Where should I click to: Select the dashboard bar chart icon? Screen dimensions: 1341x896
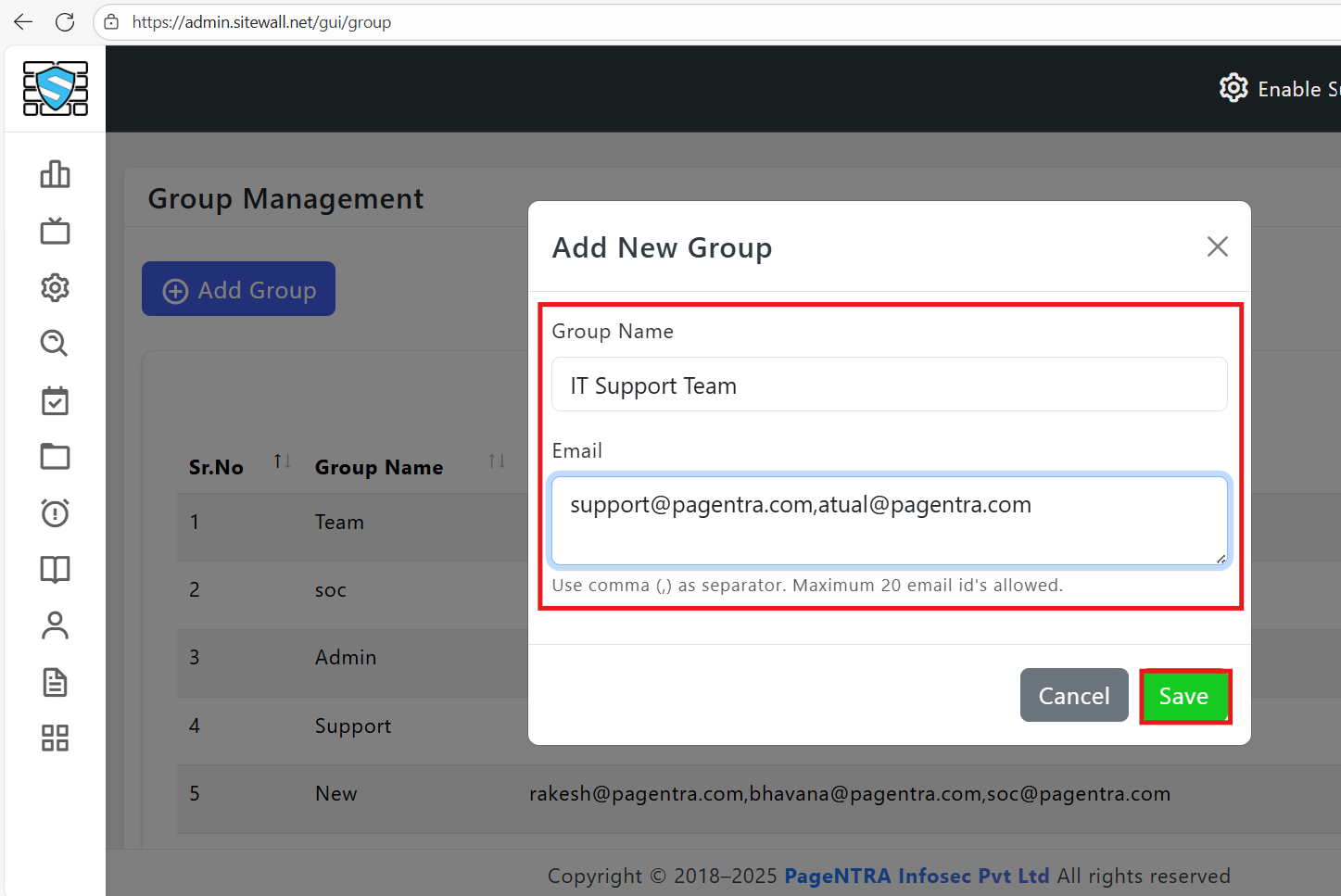55,174
